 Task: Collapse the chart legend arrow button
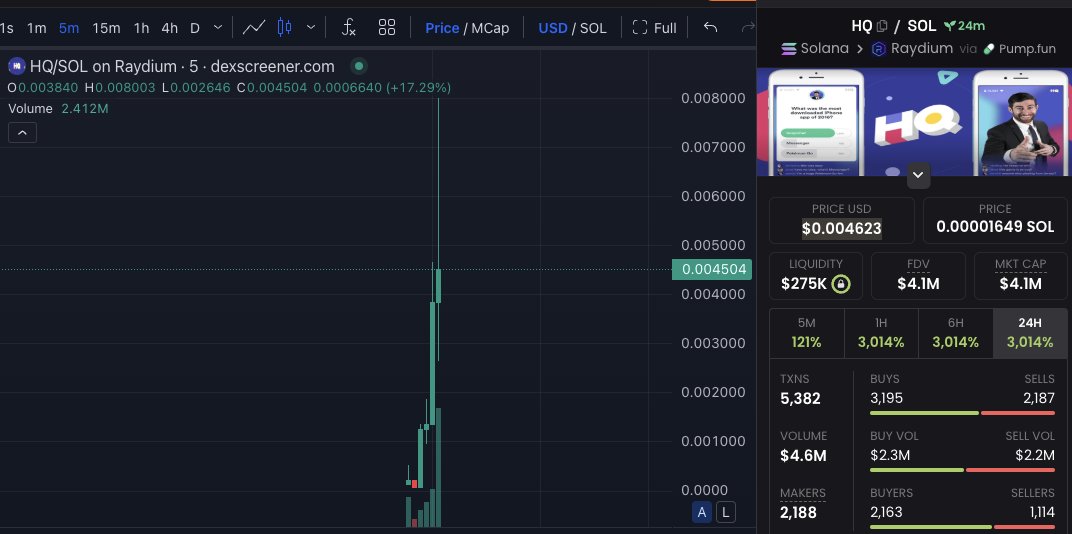coord(22,133)
